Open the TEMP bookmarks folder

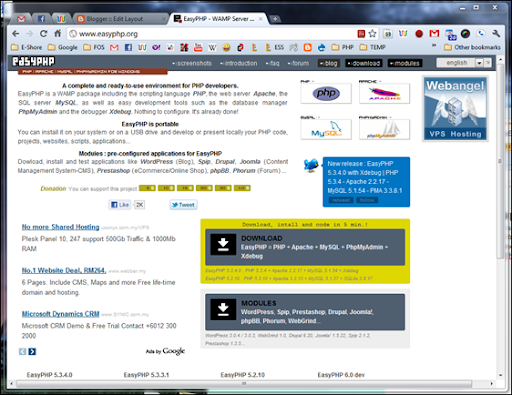[373, 48]
